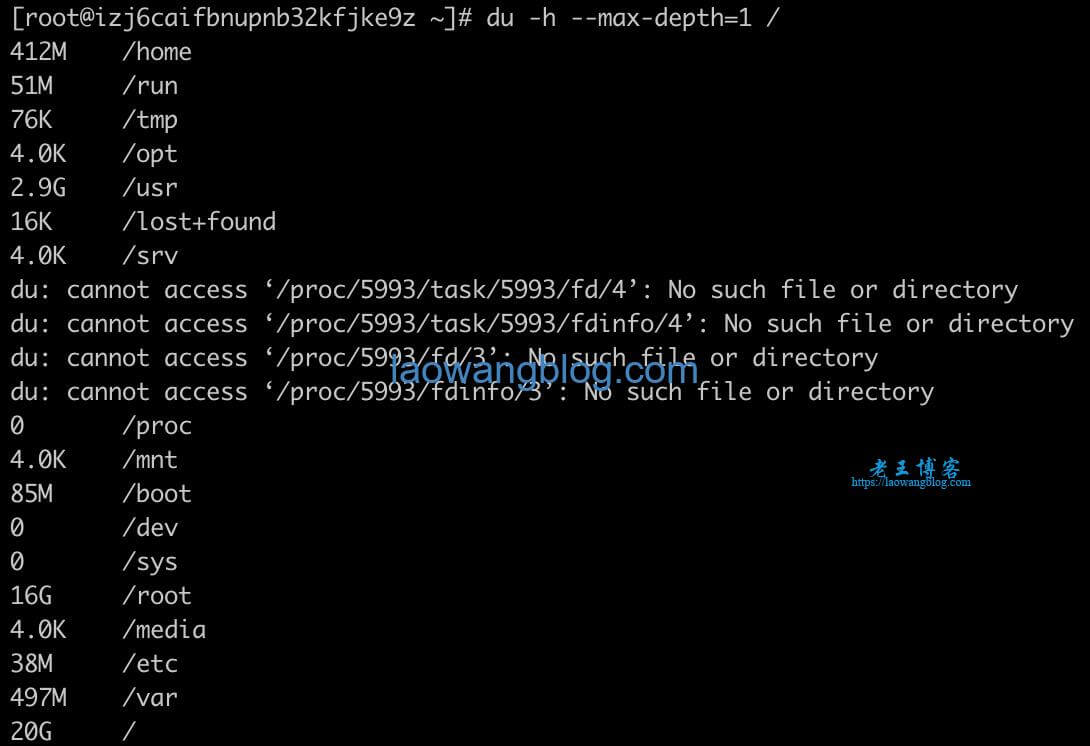
Task: Select the 51M /run line
Action: [94, 86]
